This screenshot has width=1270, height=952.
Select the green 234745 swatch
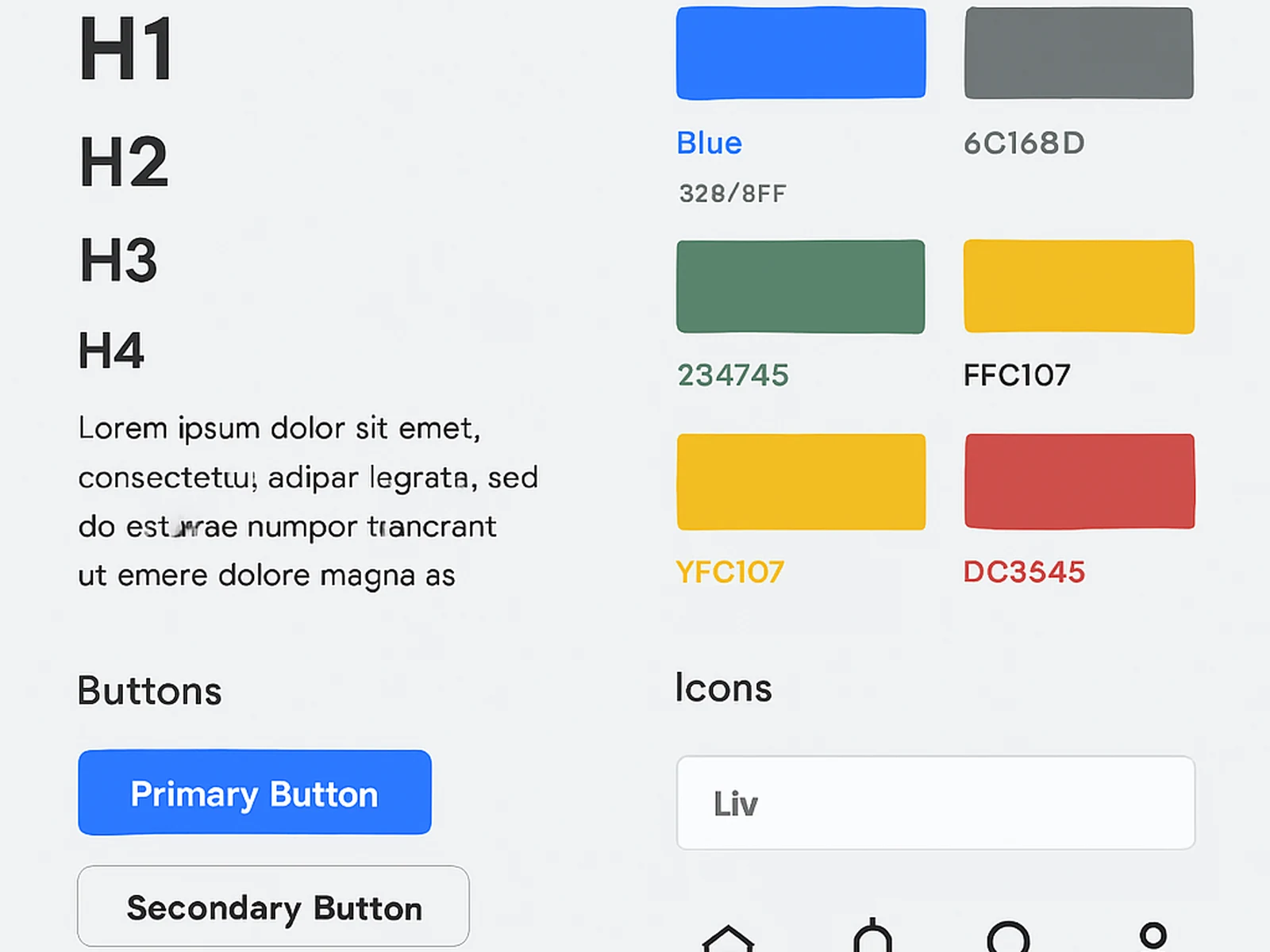click(x=800, y=286)
